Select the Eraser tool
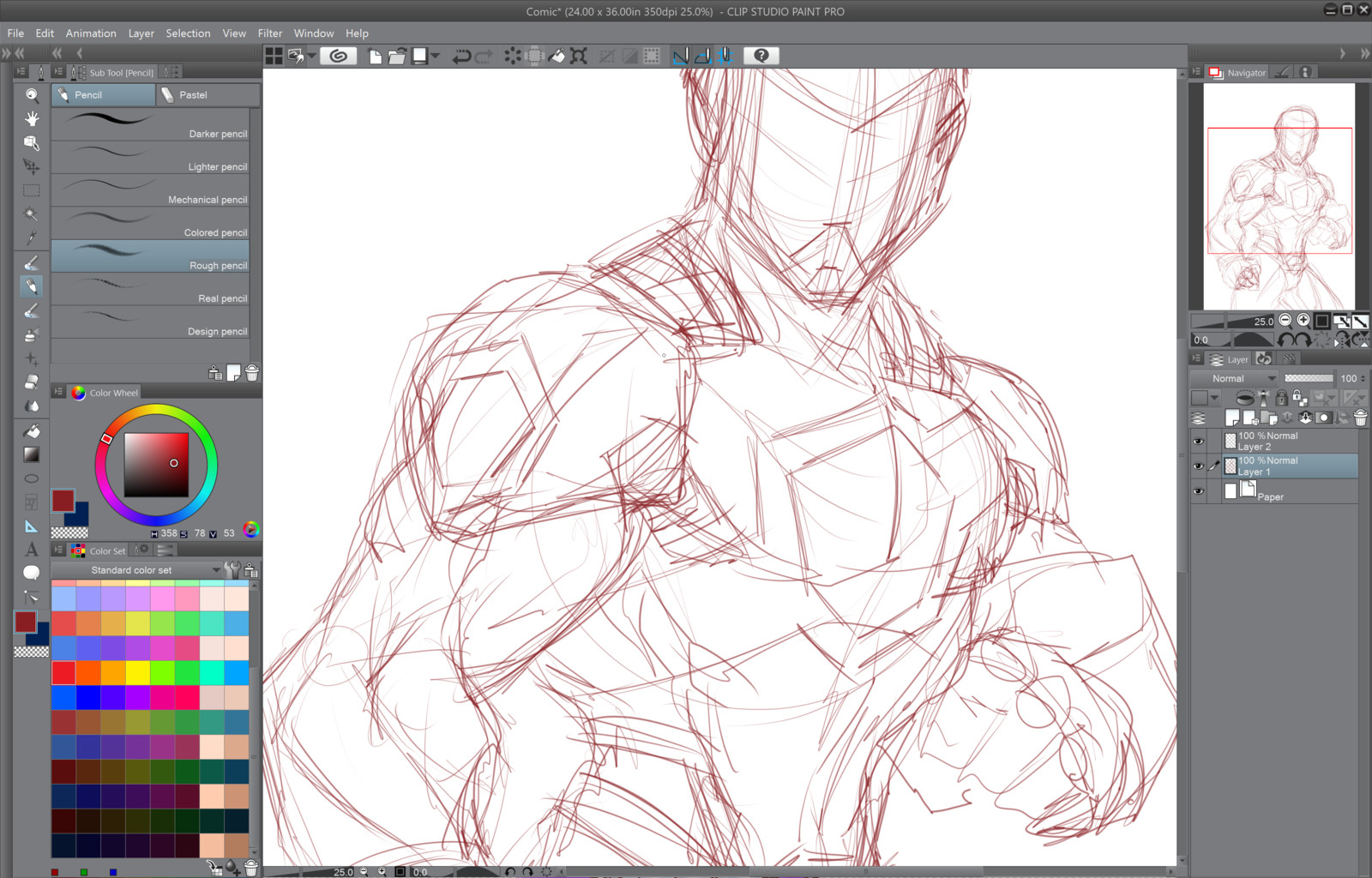This screenshot has width=1372, height=878. click(32, 382)
